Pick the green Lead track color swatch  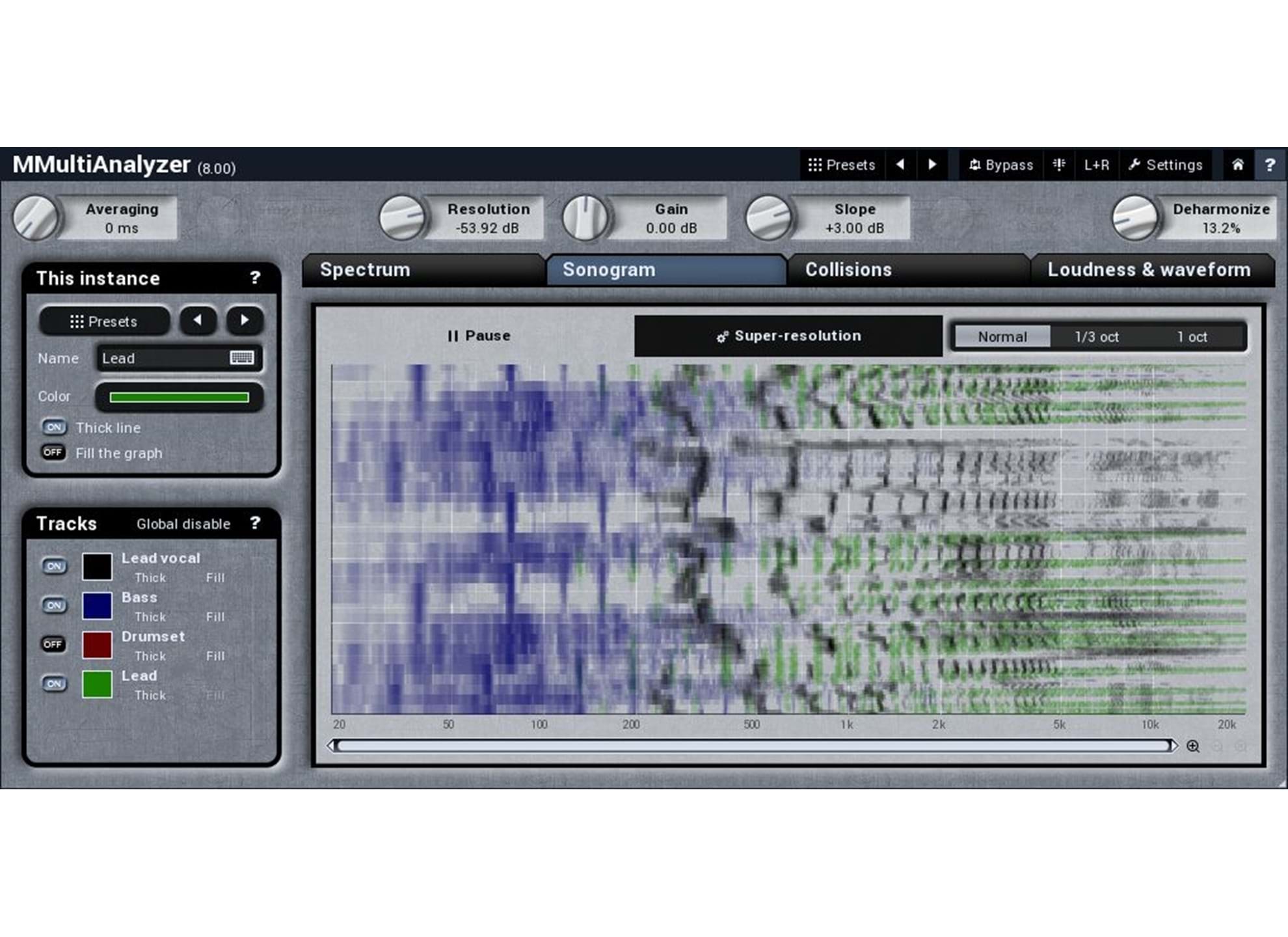[x=97, y=685]
